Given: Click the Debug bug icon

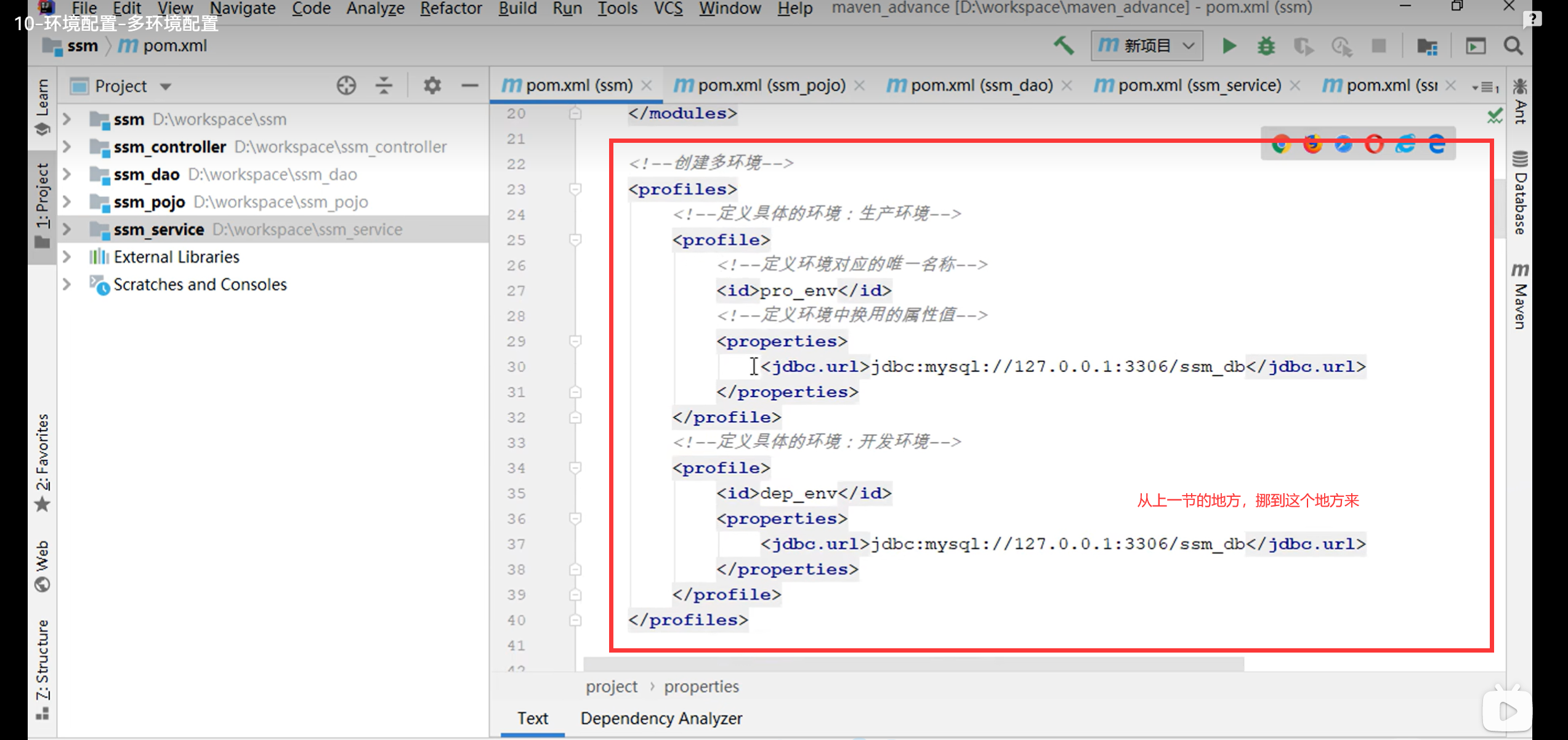Looking at the screenshot, I should point(1266,46).
